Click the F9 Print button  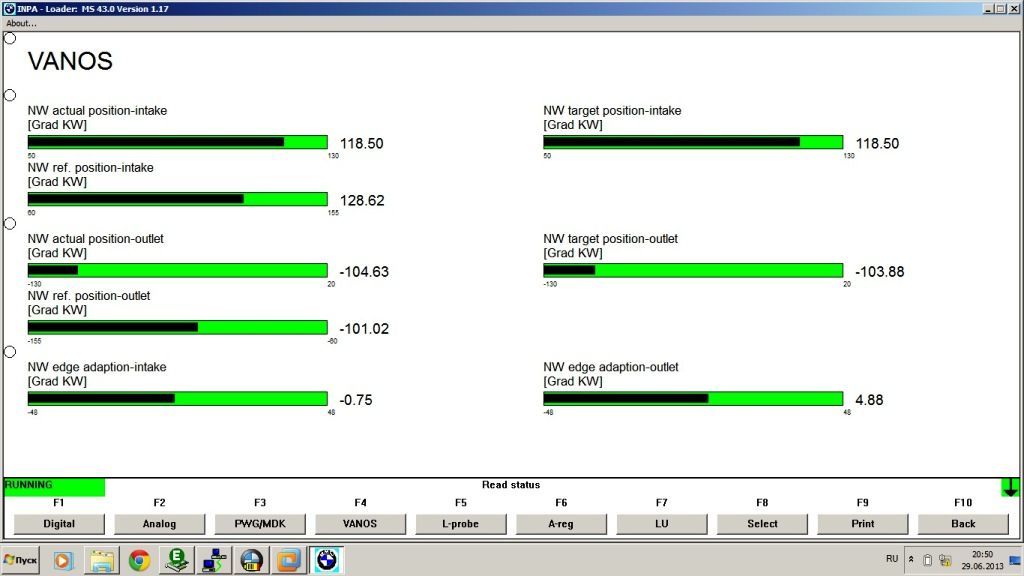point(863,524)
